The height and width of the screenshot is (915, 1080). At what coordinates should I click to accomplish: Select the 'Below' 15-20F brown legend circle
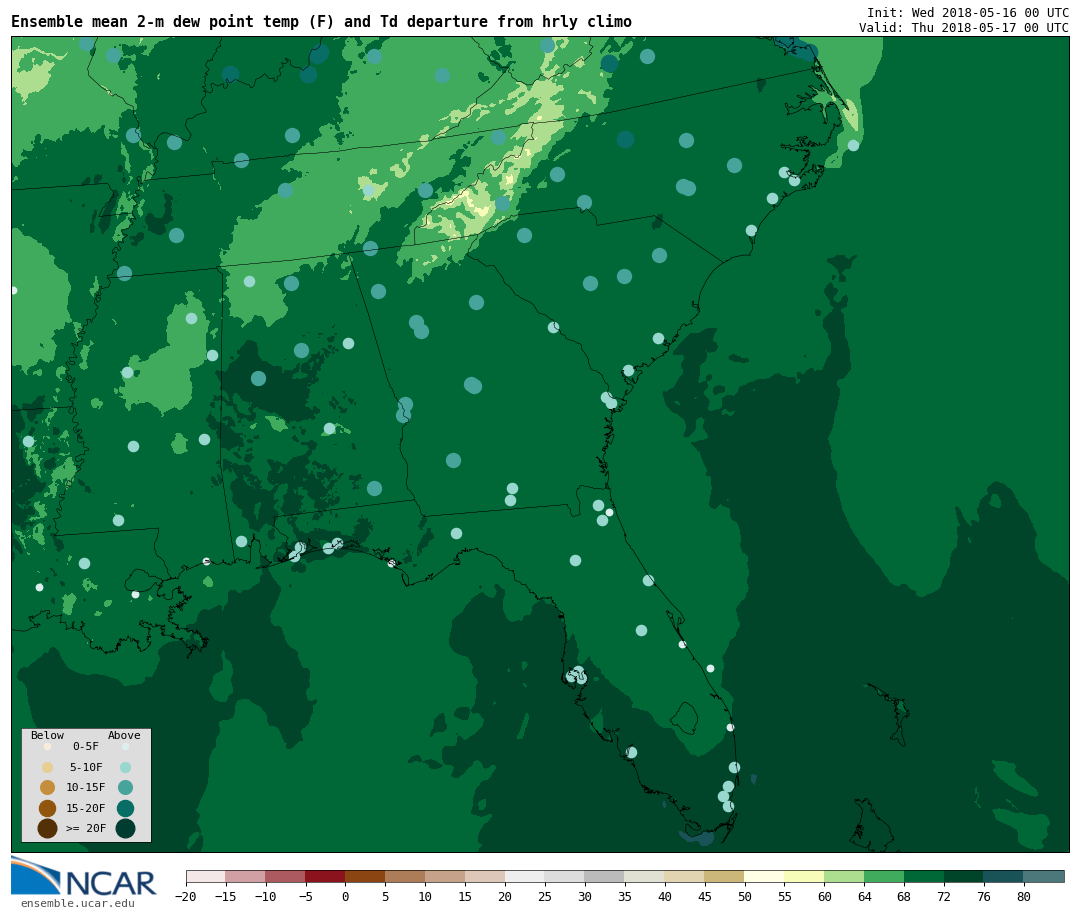coord(47,808)
